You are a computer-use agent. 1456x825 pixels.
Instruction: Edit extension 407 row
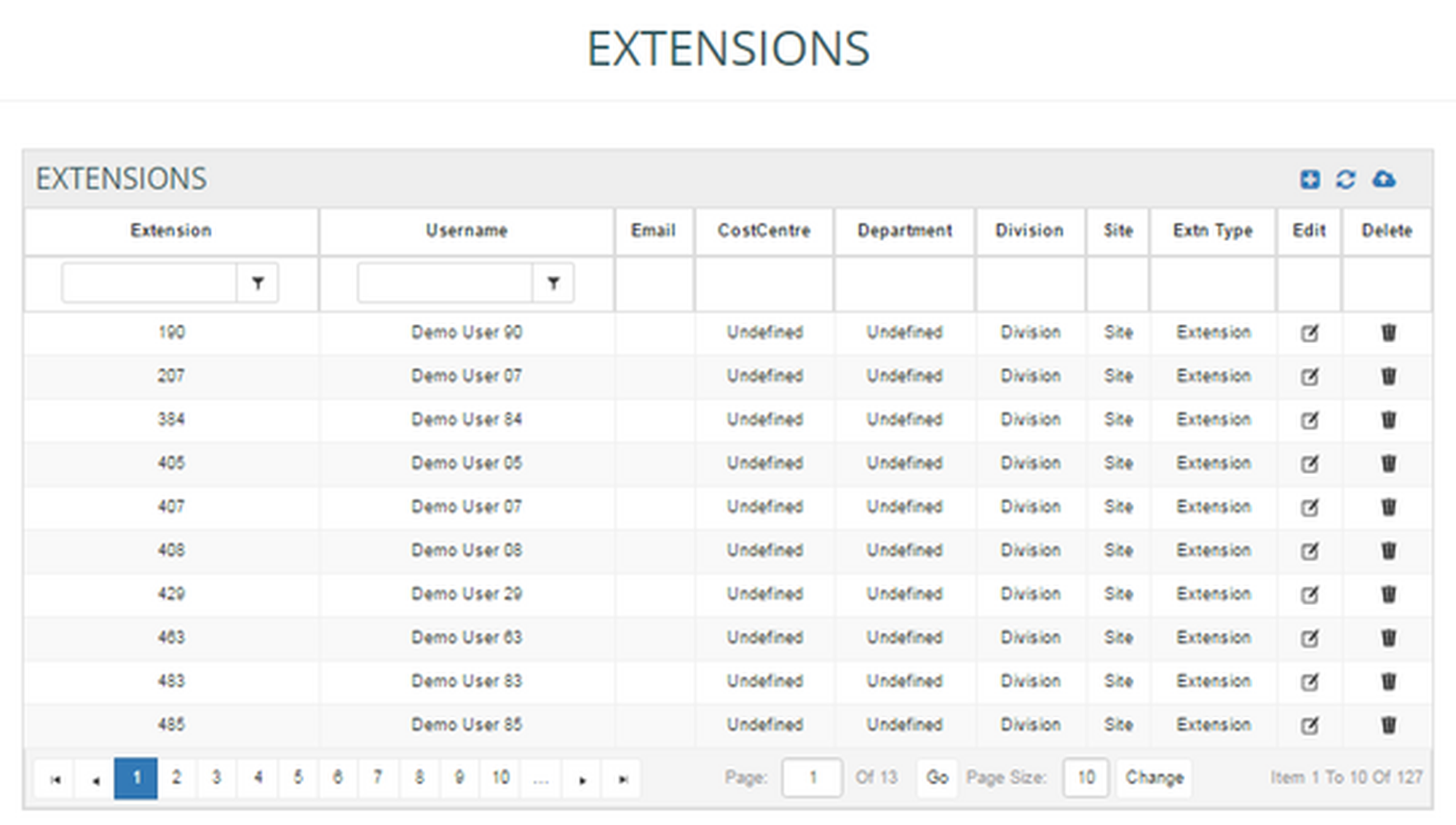(1310, 508)
